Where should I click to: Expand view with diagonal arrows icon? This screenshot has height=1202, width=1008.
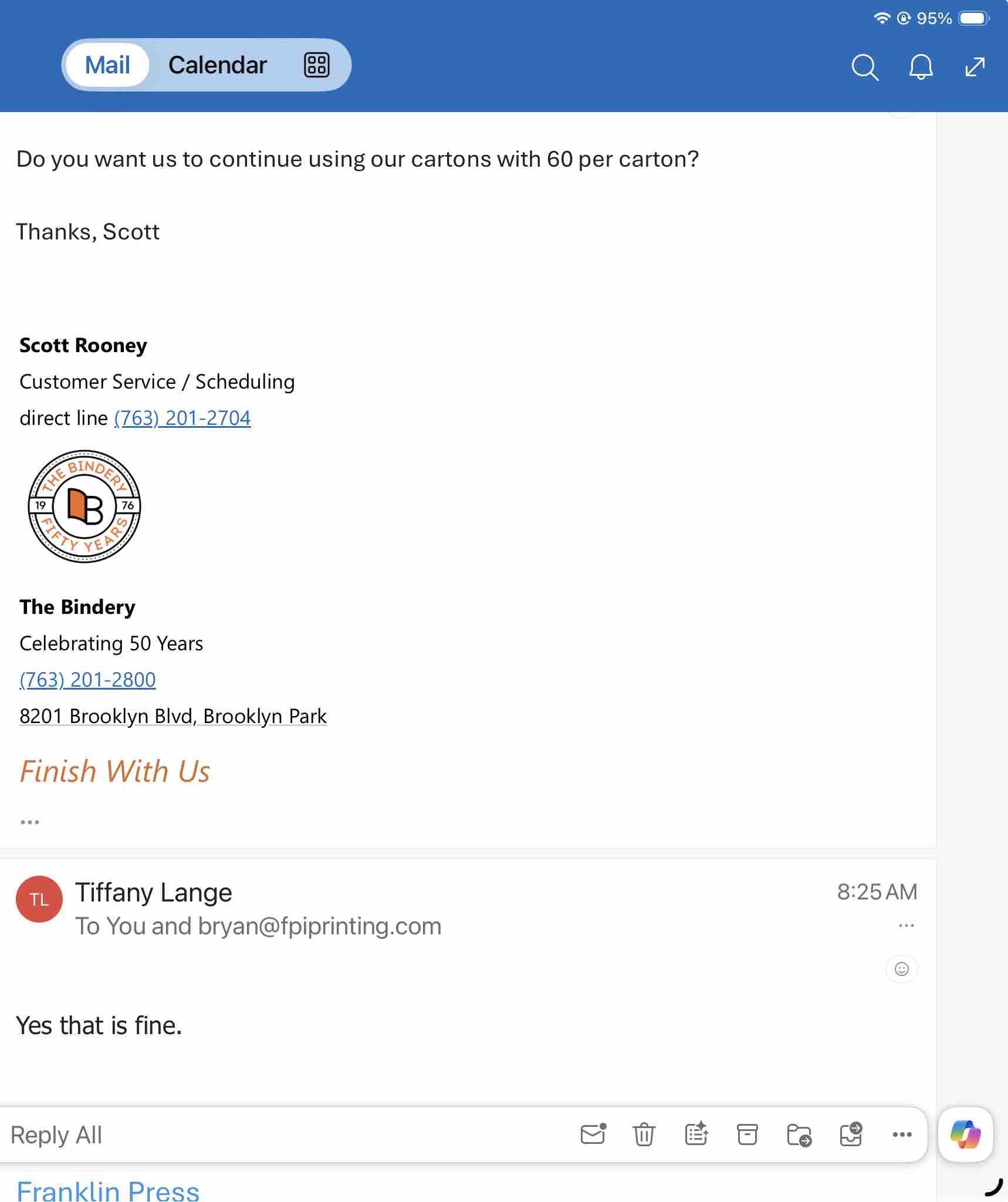[x=975, y=66]
